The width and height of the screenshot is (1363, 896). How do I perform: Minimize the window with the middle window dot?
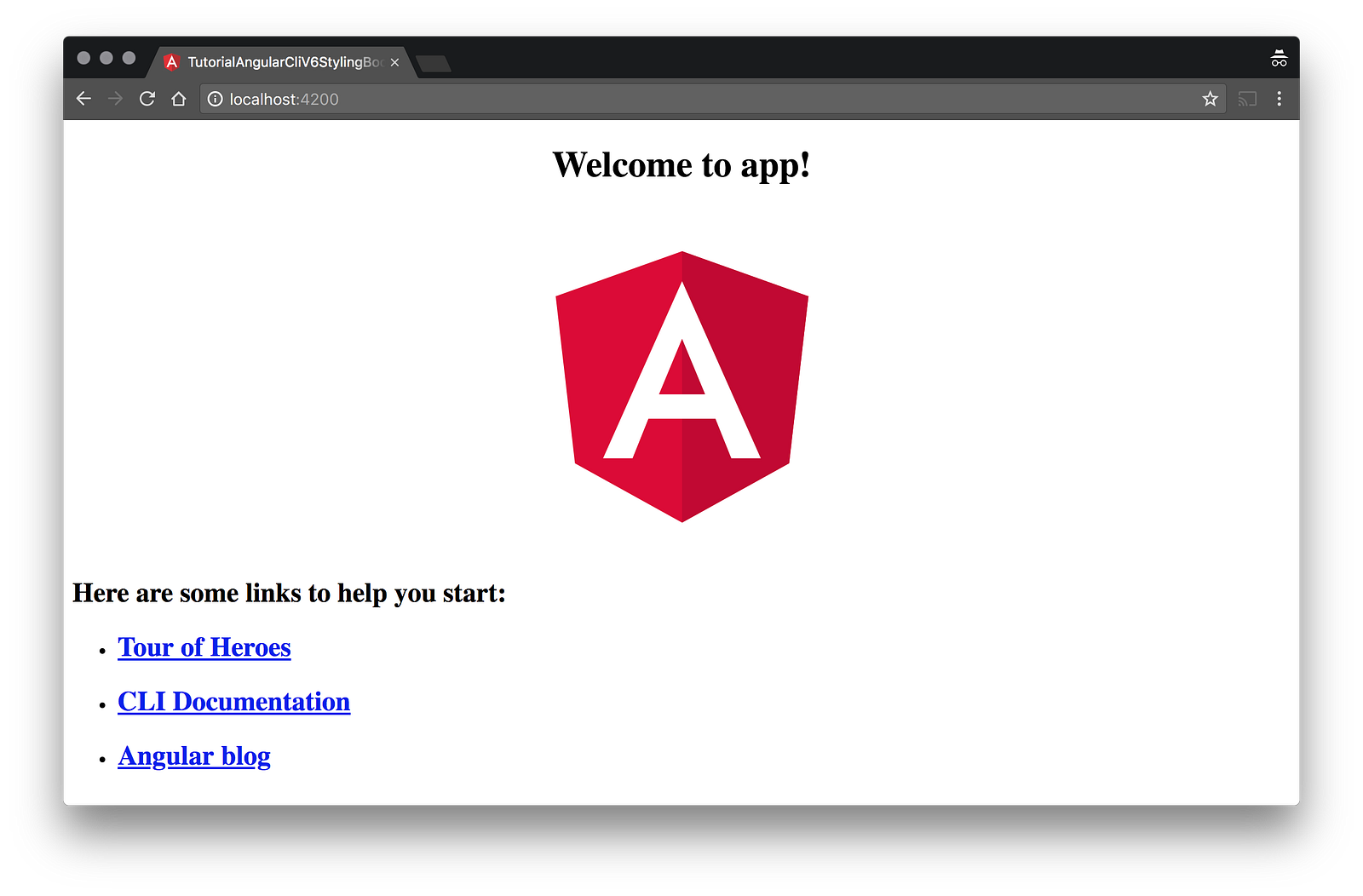tap(106, 58)
